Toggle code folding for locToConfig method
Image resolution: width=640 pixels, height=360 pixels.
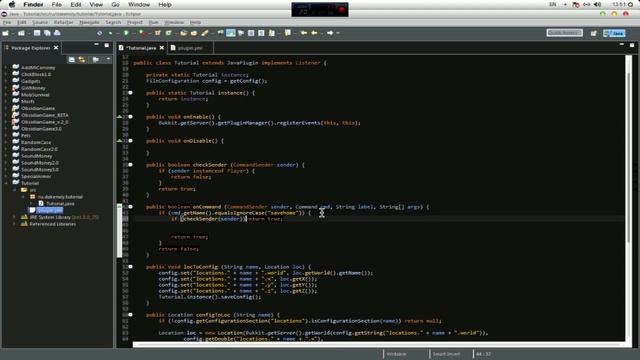[x=131, y=267]
